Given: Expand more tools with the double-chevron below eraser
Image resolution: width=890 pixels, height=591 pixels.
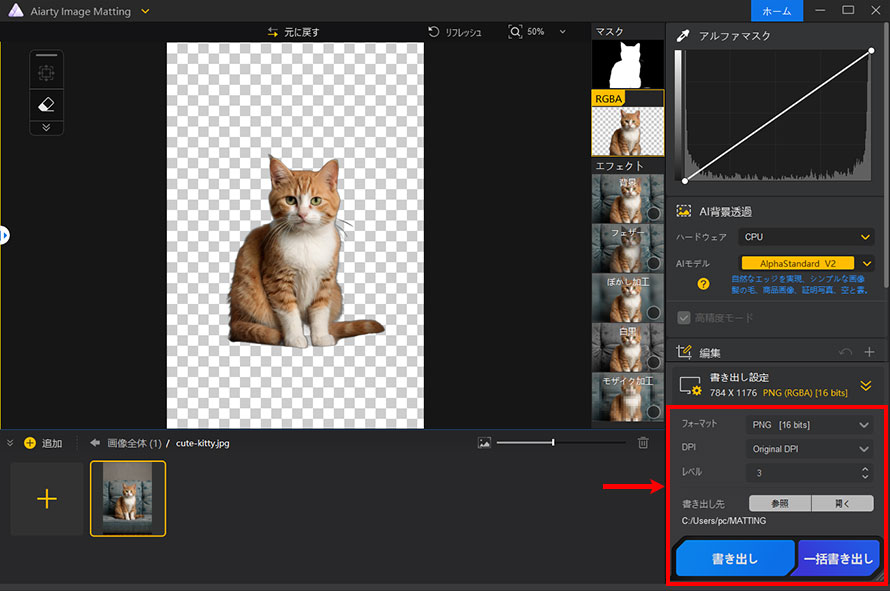Looking at the screenshot, I should coord(46,127).
